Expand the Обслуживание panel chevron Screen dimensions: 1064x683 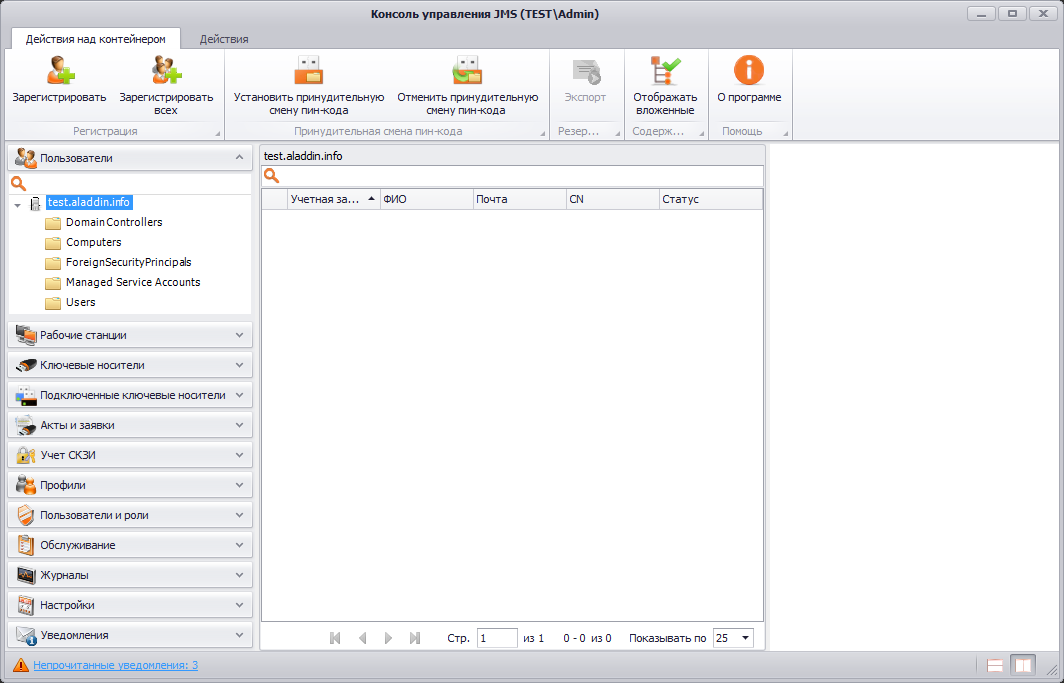240,545
